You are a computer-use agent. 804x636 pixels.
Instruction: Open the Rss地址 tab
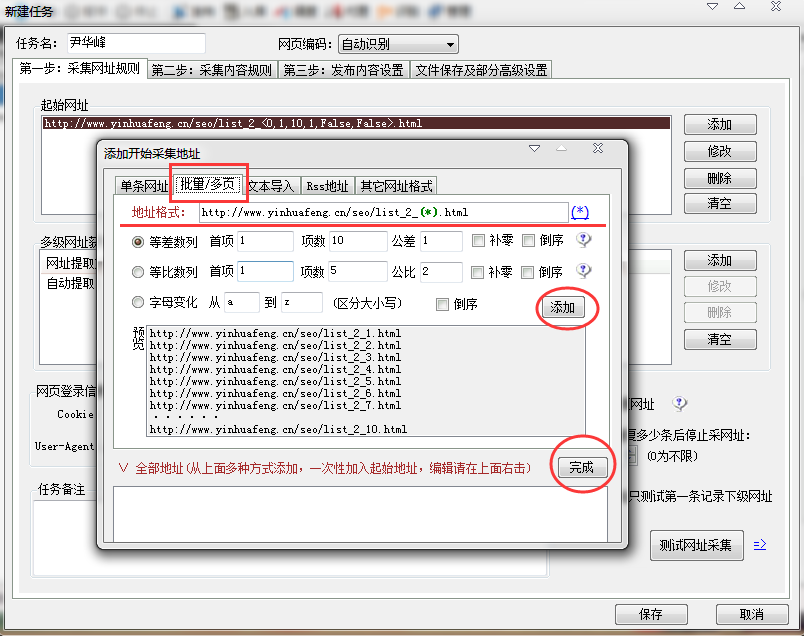[x=327, y=186]
